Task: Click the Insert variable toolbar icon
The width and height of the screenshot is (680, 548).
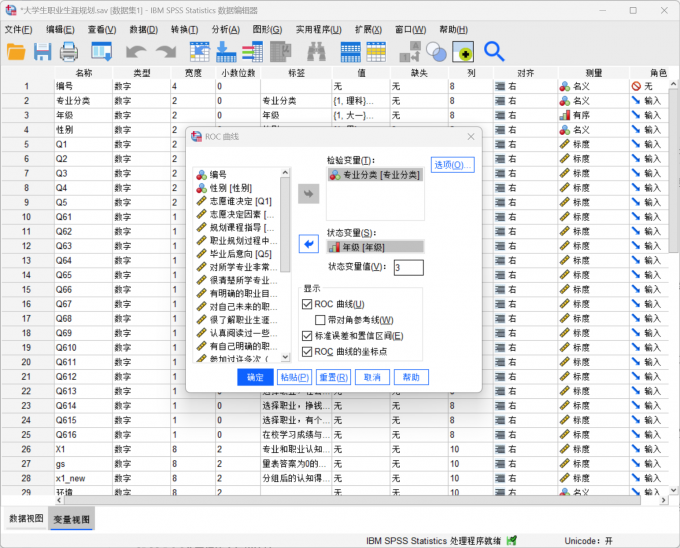Action: click(376, 52)
